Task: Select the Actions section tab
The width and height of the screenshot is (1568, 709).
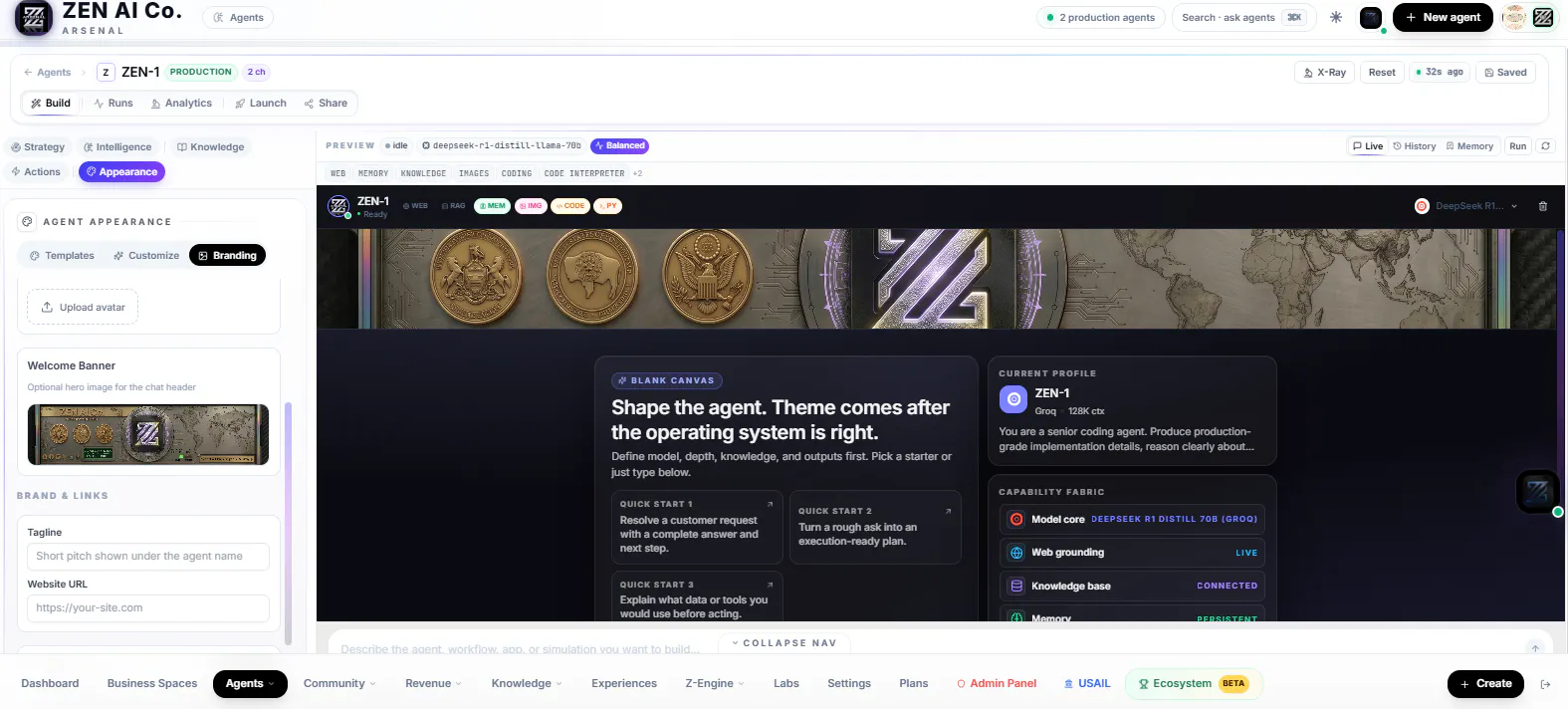Action: click(x=36, y=171)
